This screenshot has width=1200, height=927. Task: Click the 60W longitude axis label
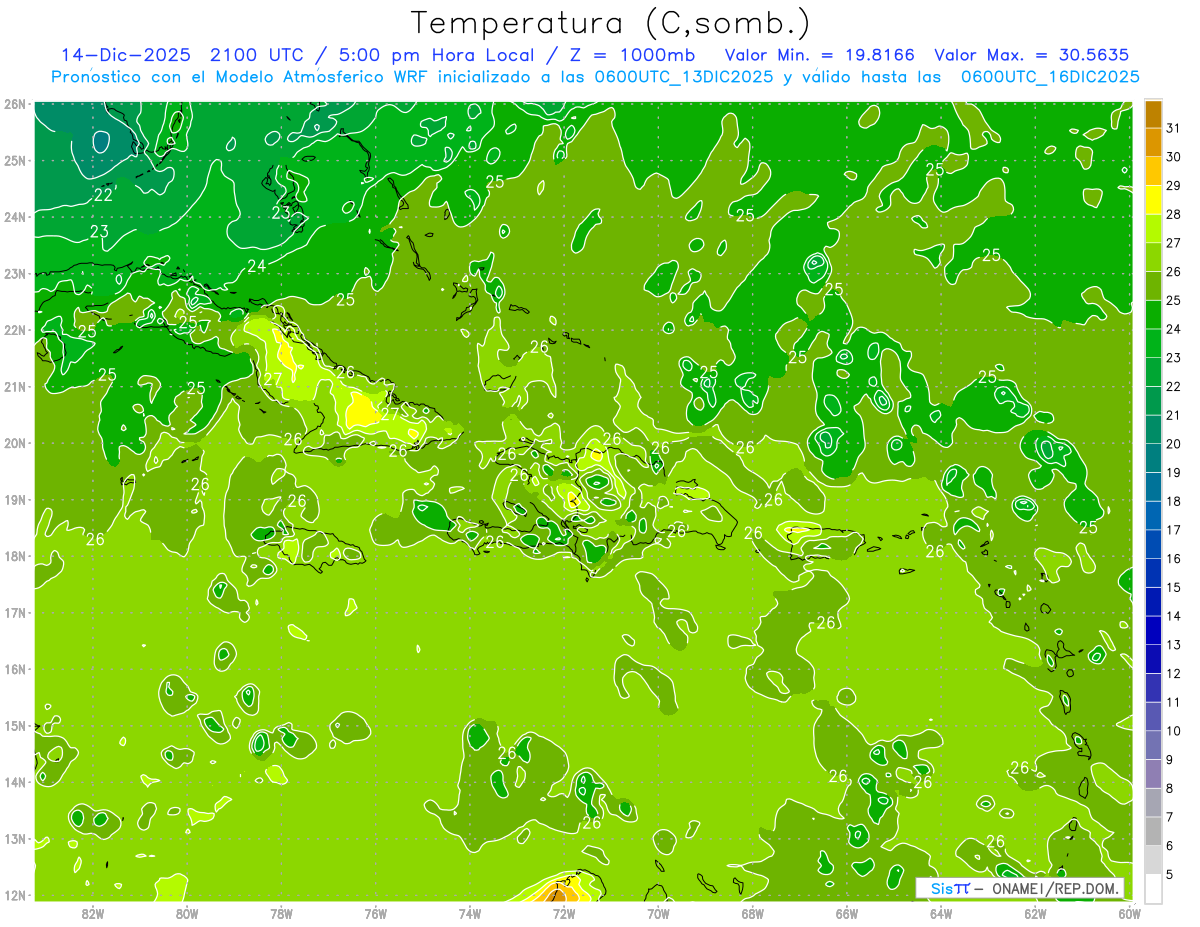click(x=1130, y=913)
